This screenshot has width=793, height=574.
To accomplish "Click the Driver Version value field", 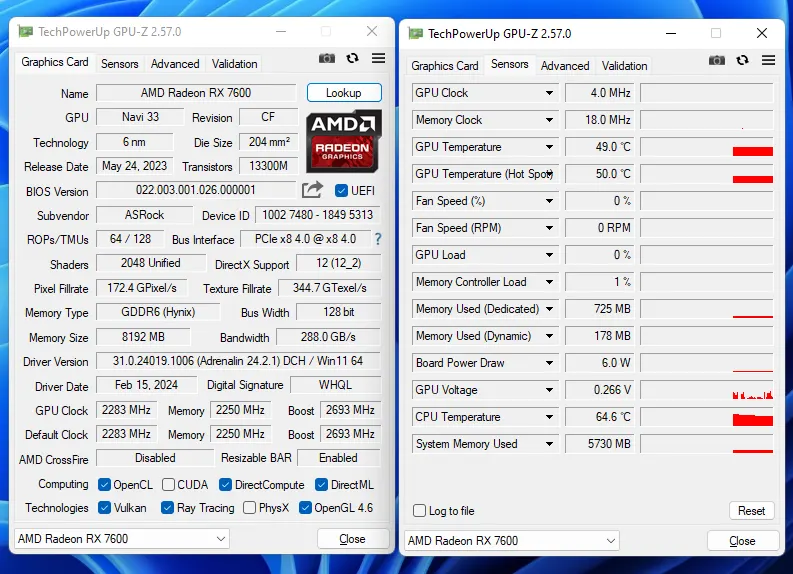I will point(238,361).
